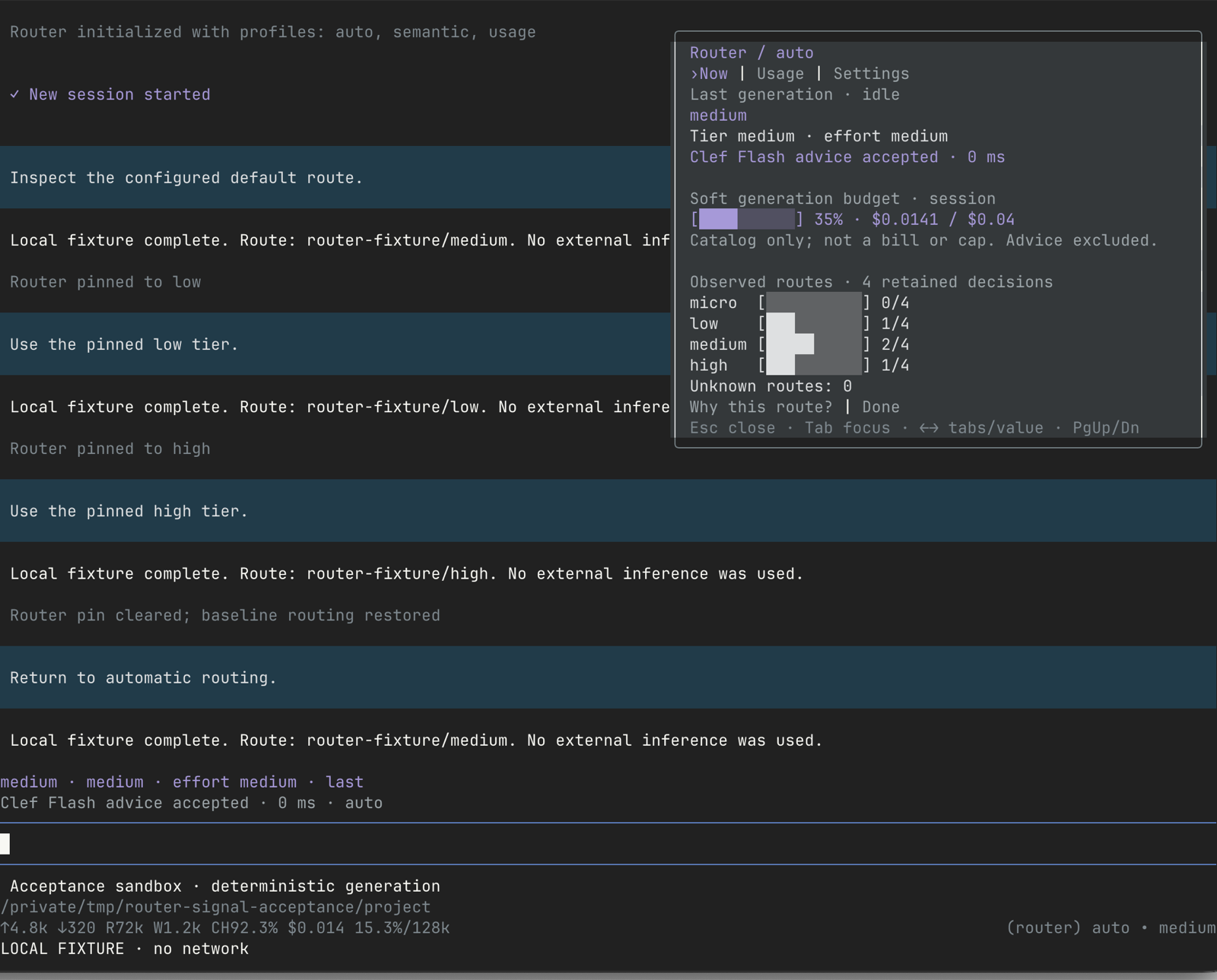Click 'Router initialized with profiles' header line
Image resolution: width=1217 pixels, height=980 pixels.
273,32
